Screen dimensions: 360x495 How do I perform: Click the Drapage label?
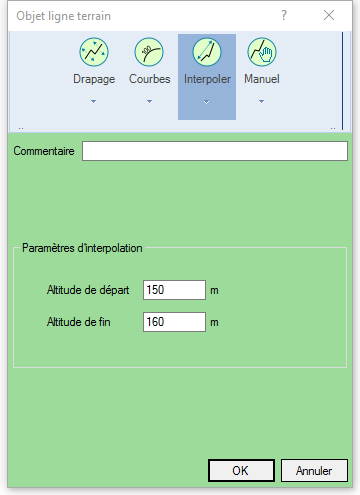94,79
